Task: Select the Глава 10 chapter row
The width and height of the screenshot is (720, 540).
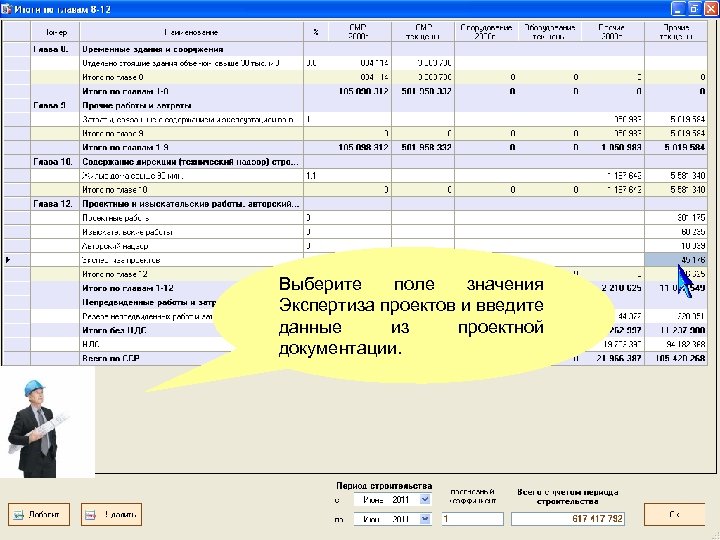Action: point(355,162)
